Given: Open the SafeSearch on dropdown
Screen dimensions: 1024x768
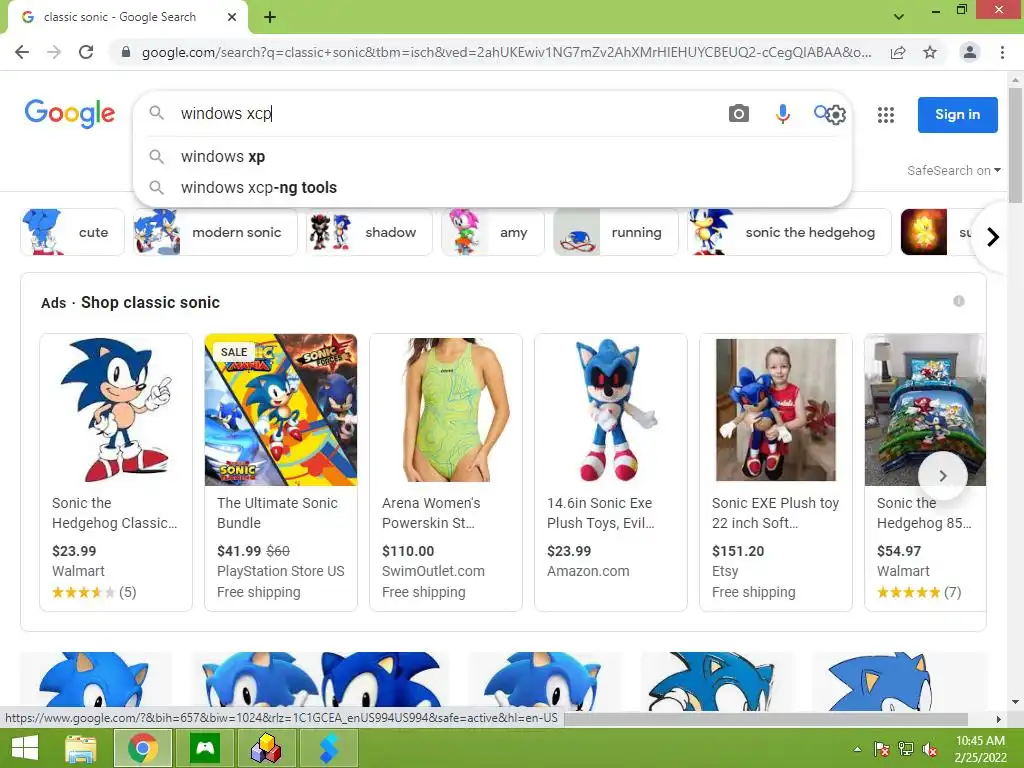Looking at the screenshot, I should 953,170.
